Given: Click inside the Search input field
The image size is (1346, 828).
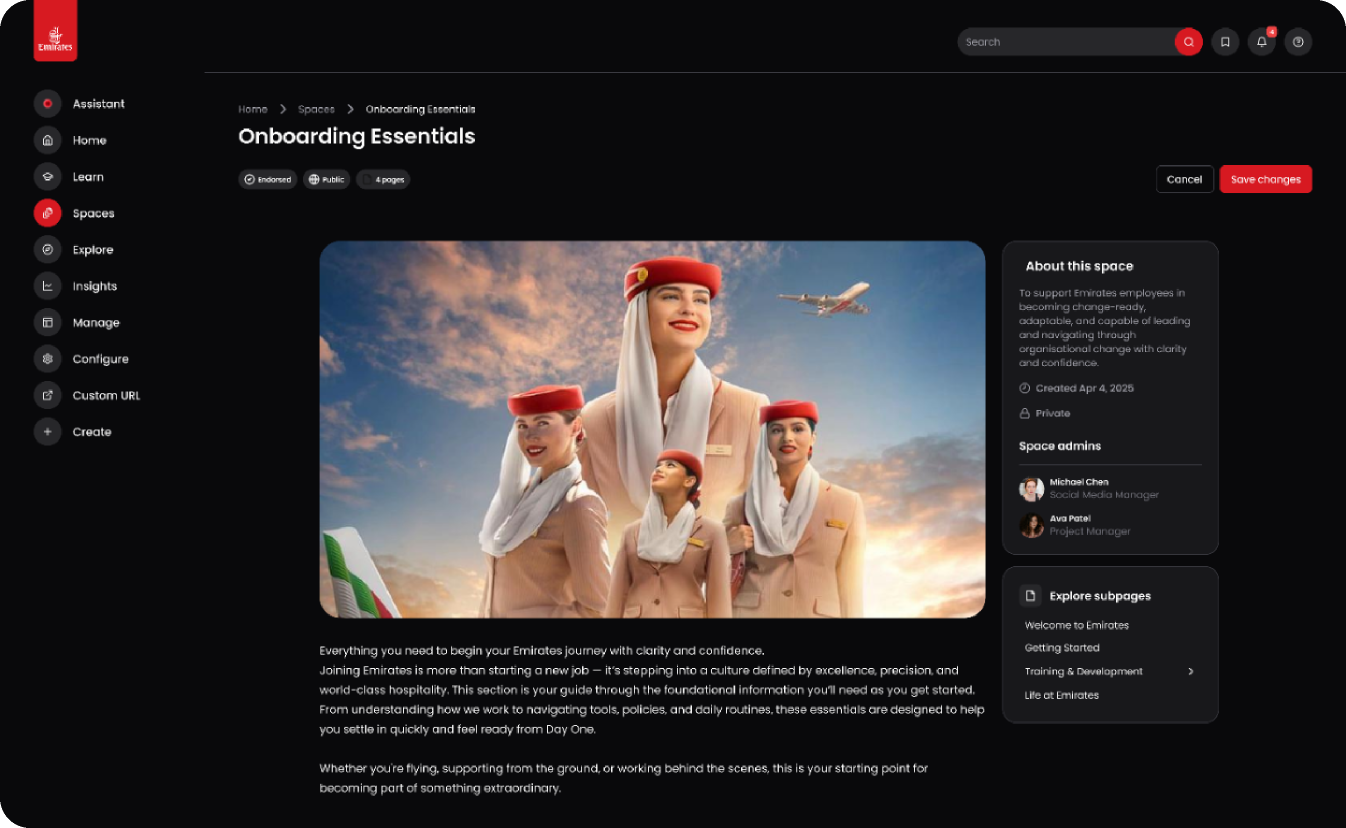Looking at the screenshot, I should (x=1065, y=42).
